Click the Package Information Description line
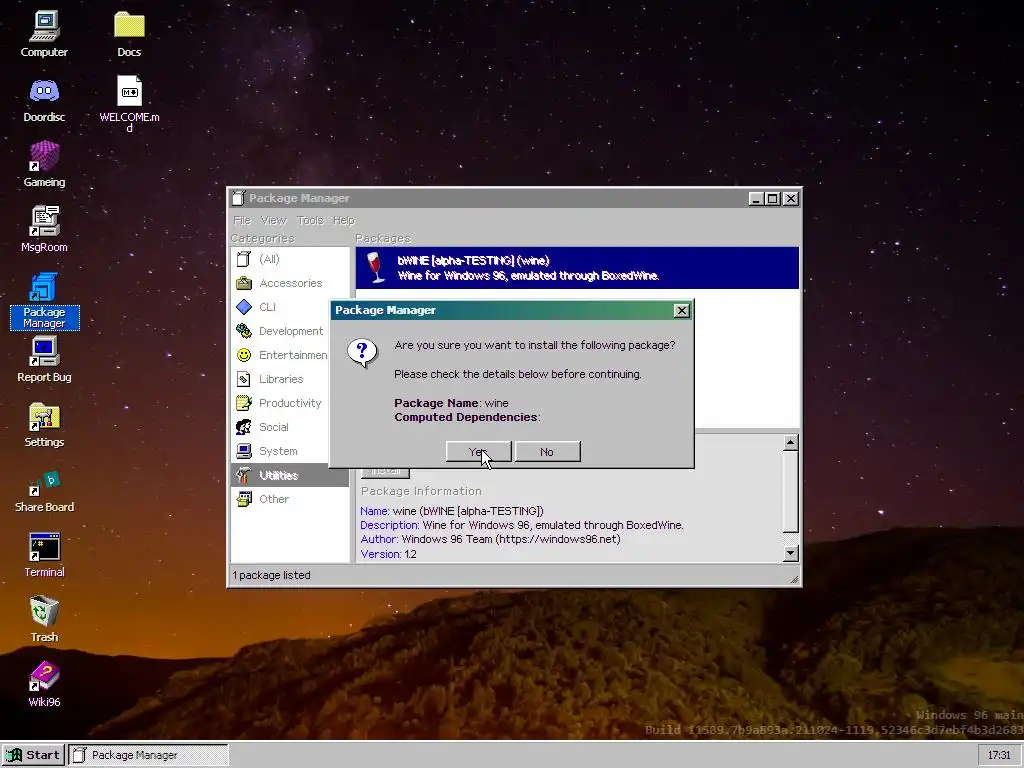The image size is (1024, 768). point(522,525)
